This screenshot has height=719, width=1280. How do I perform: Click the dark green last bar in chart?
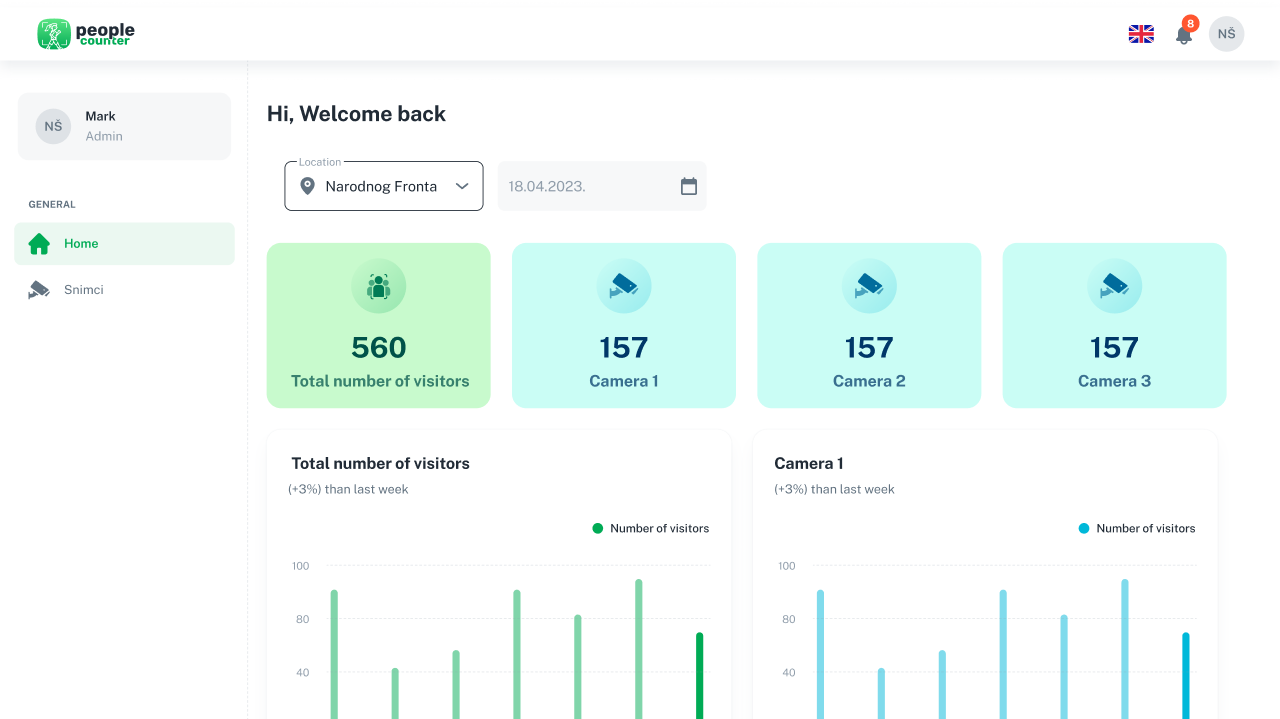click(700, 675)
